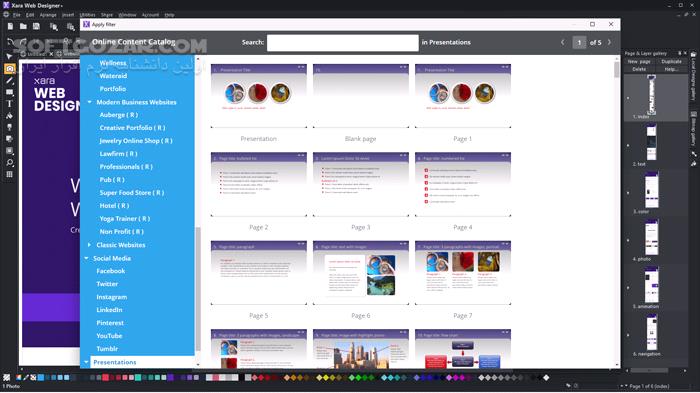Collapse the Presentations category arrow
Screen dimensions: 700x393
click(86, 362)
